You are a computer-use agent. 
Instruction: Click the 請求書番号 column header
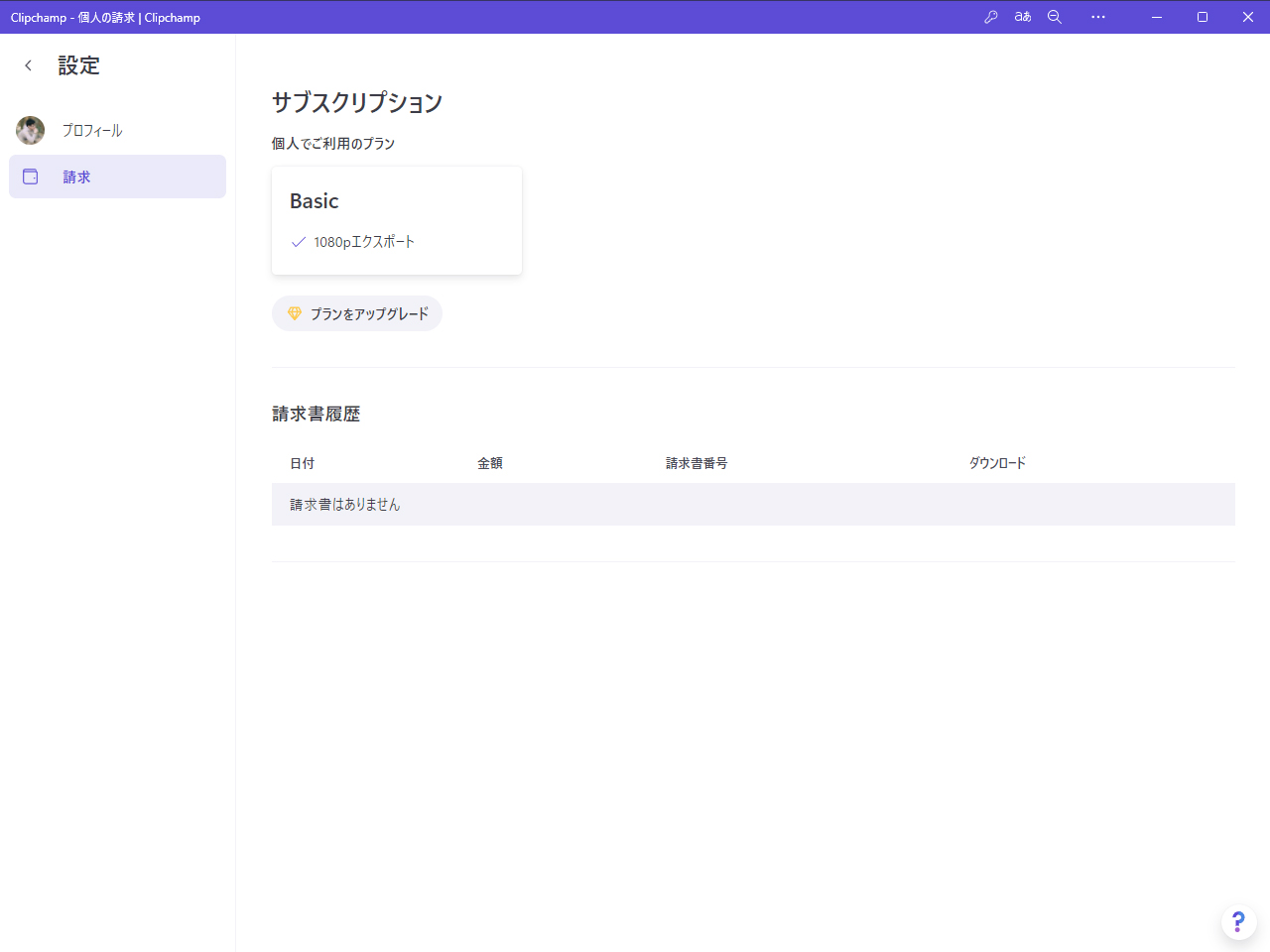click(x=697, y=463)
